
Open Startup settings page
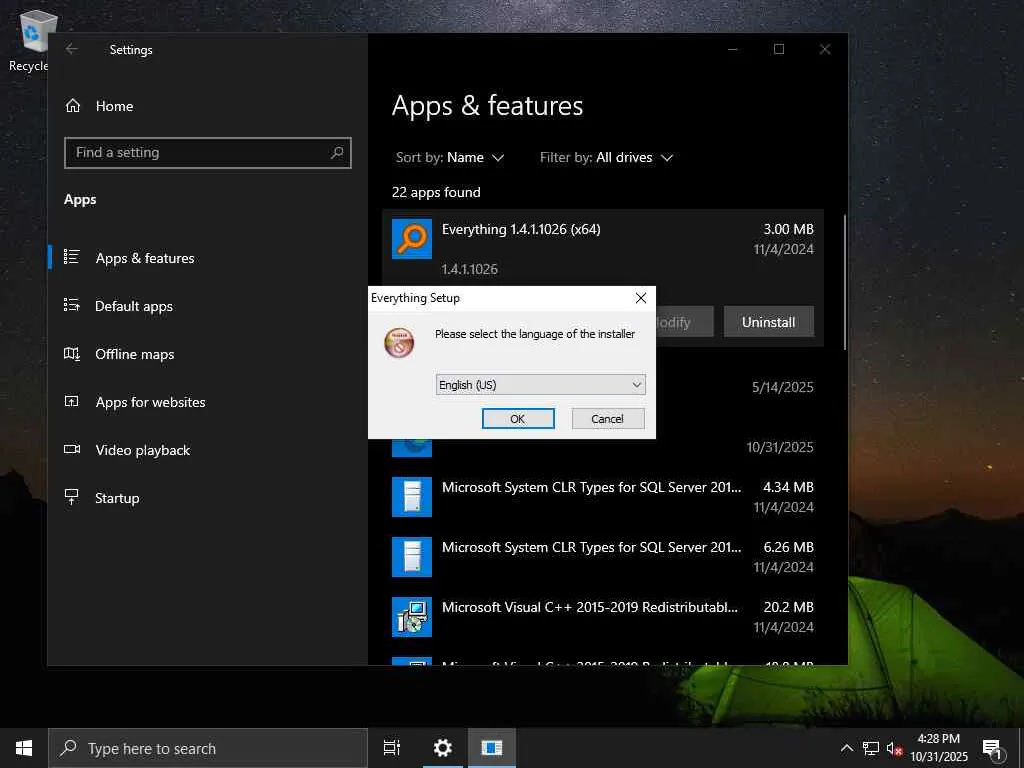(x=117, y=498)
